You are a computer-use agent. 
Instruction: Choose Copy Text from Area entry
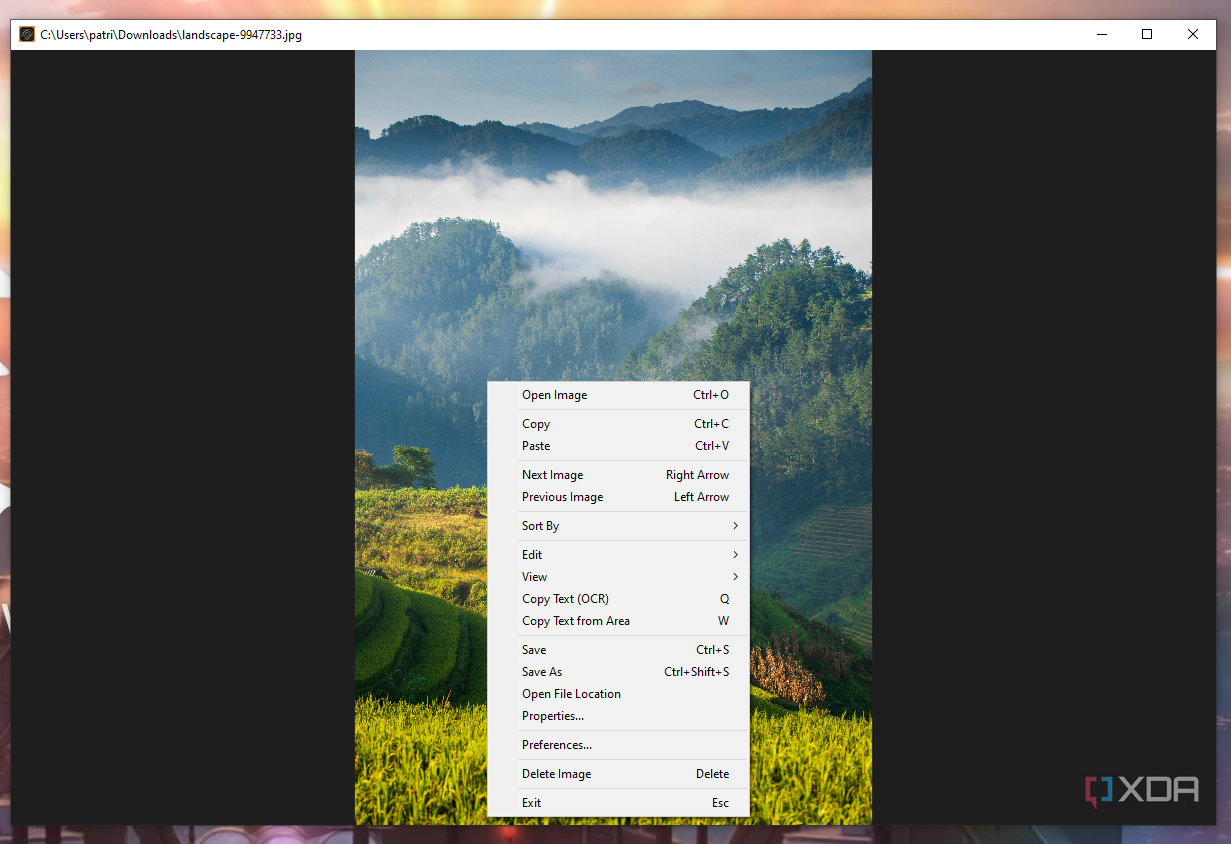coord(618,621)
